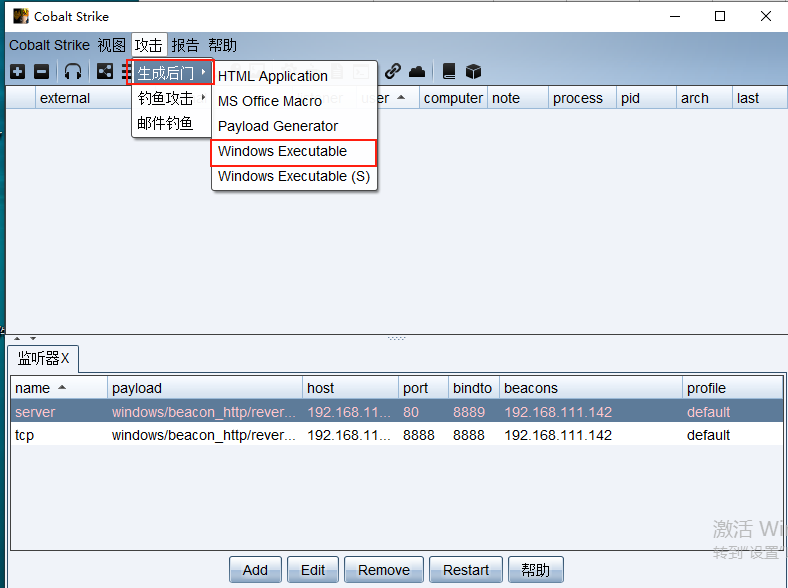Click the plus (new connection) toolbar icon
This screenshot has width=788, height=588.
[18, 72]
